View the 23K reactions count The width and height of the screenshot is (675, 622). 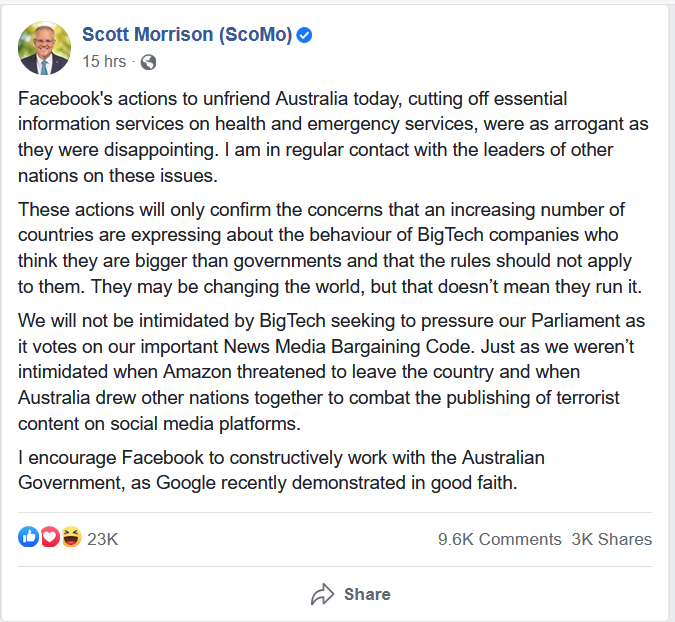(x=103, y=539)
